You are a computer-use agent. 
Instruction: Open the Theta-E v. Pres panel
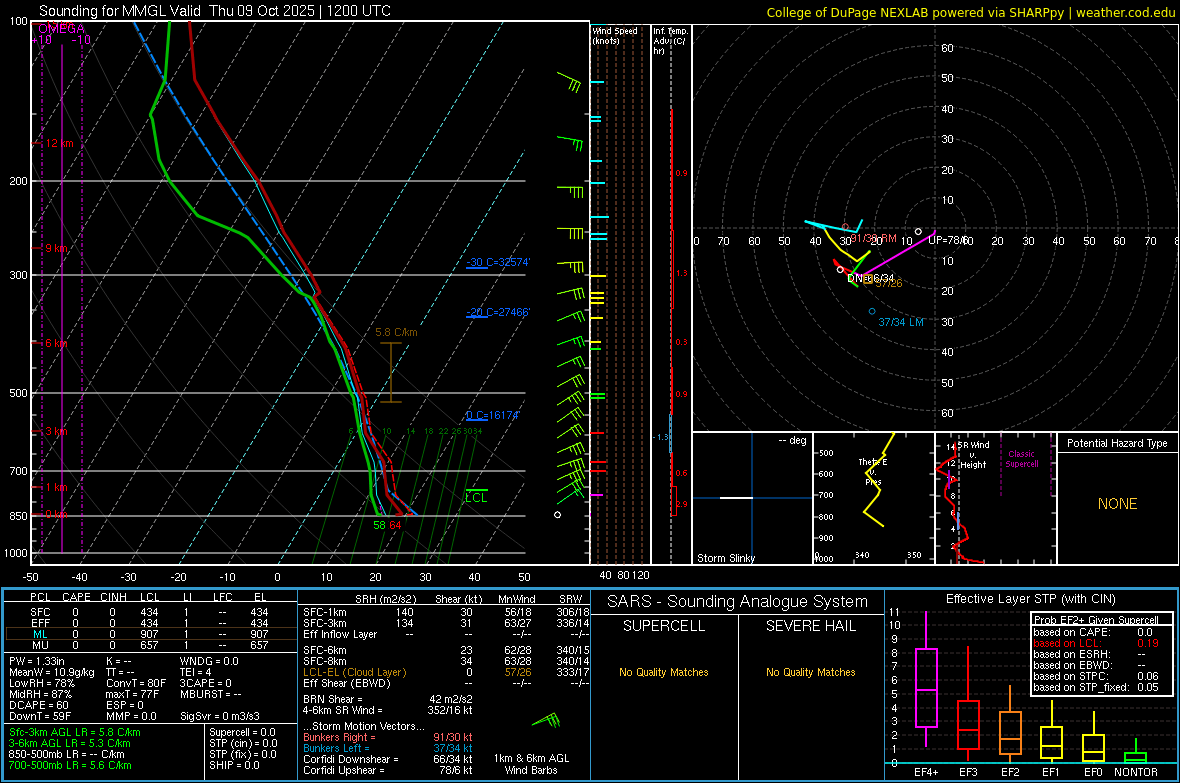874,498
